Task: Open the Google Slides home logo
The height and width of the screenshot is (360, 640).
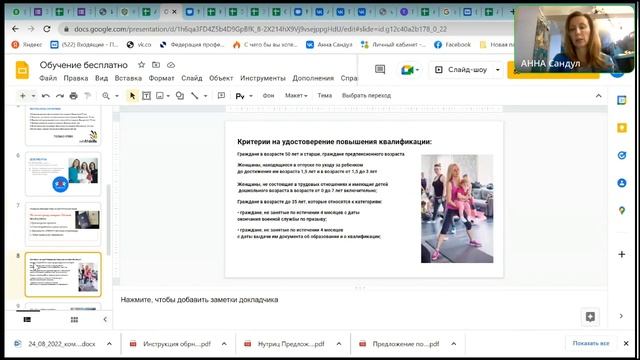Action: coord(22,70)
